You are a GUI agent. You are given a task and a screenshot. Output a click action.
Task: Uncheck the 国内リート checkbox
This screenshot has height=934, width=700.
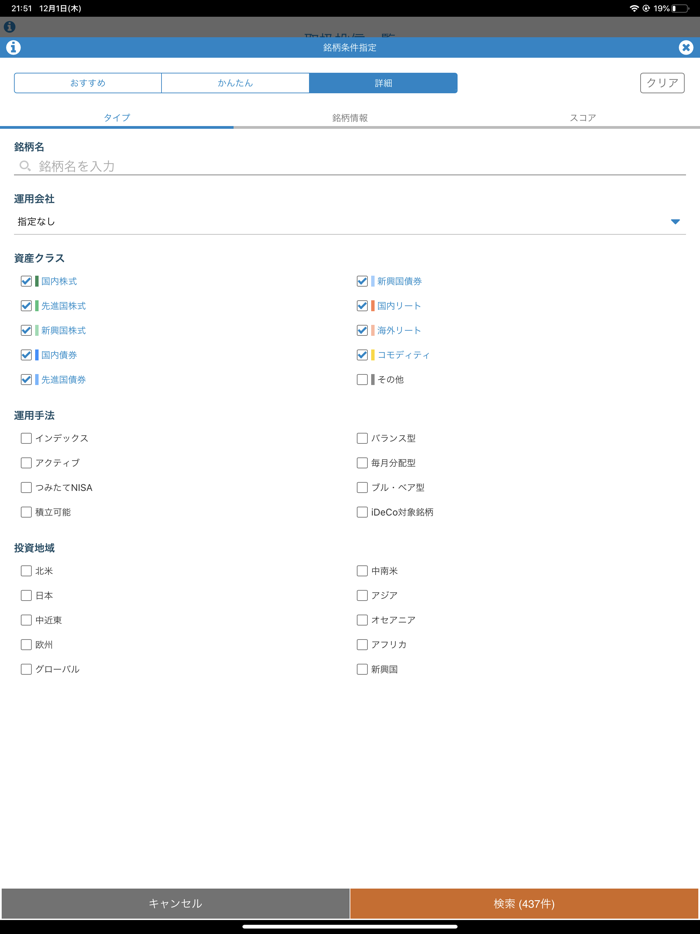click(x=362, y=306)
